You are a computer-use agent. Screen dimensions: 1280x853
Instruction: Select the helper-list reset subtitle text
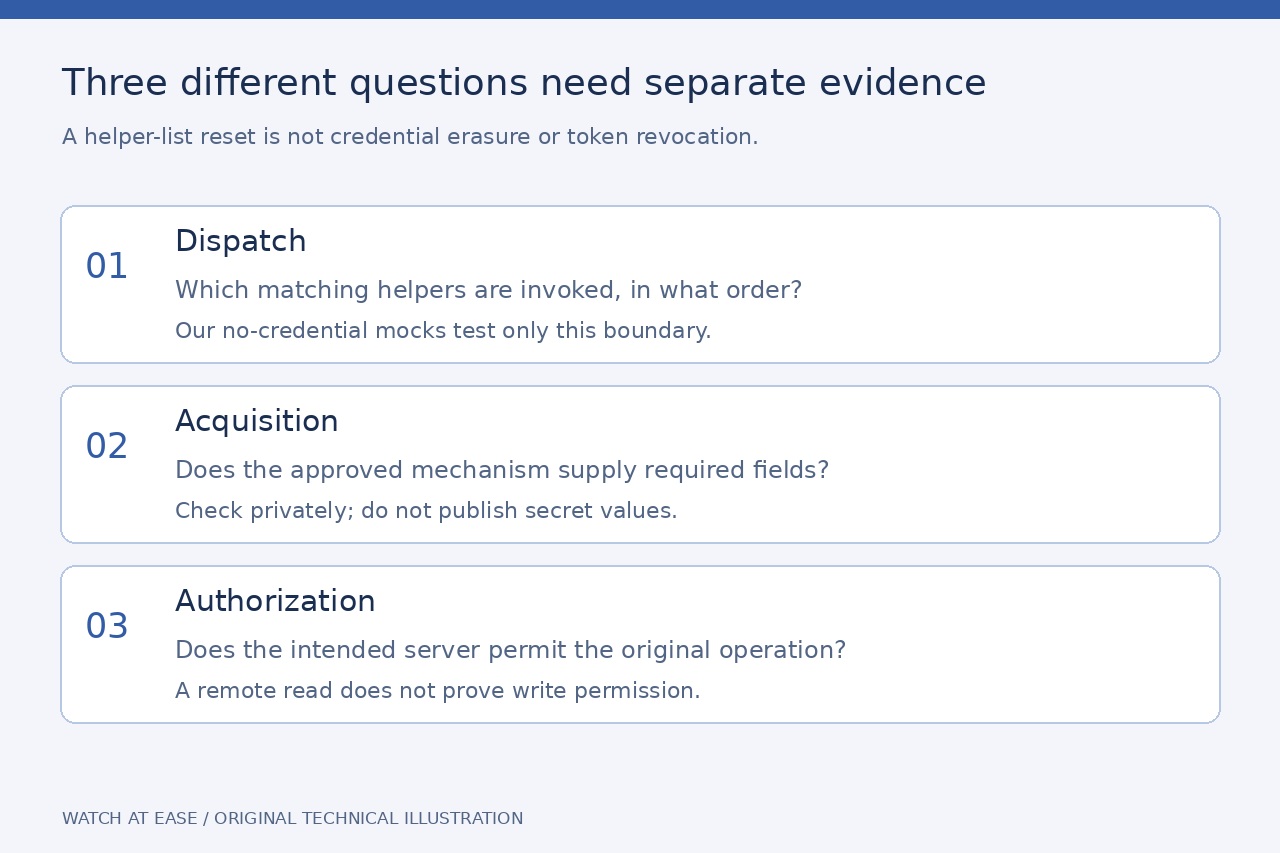point(410,137)
